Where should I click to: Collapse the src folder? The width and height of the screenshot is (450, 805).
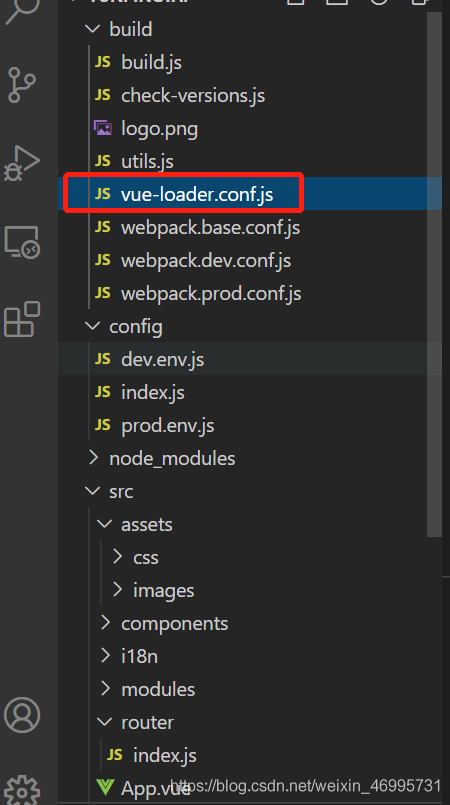click(x=93, y=491)
